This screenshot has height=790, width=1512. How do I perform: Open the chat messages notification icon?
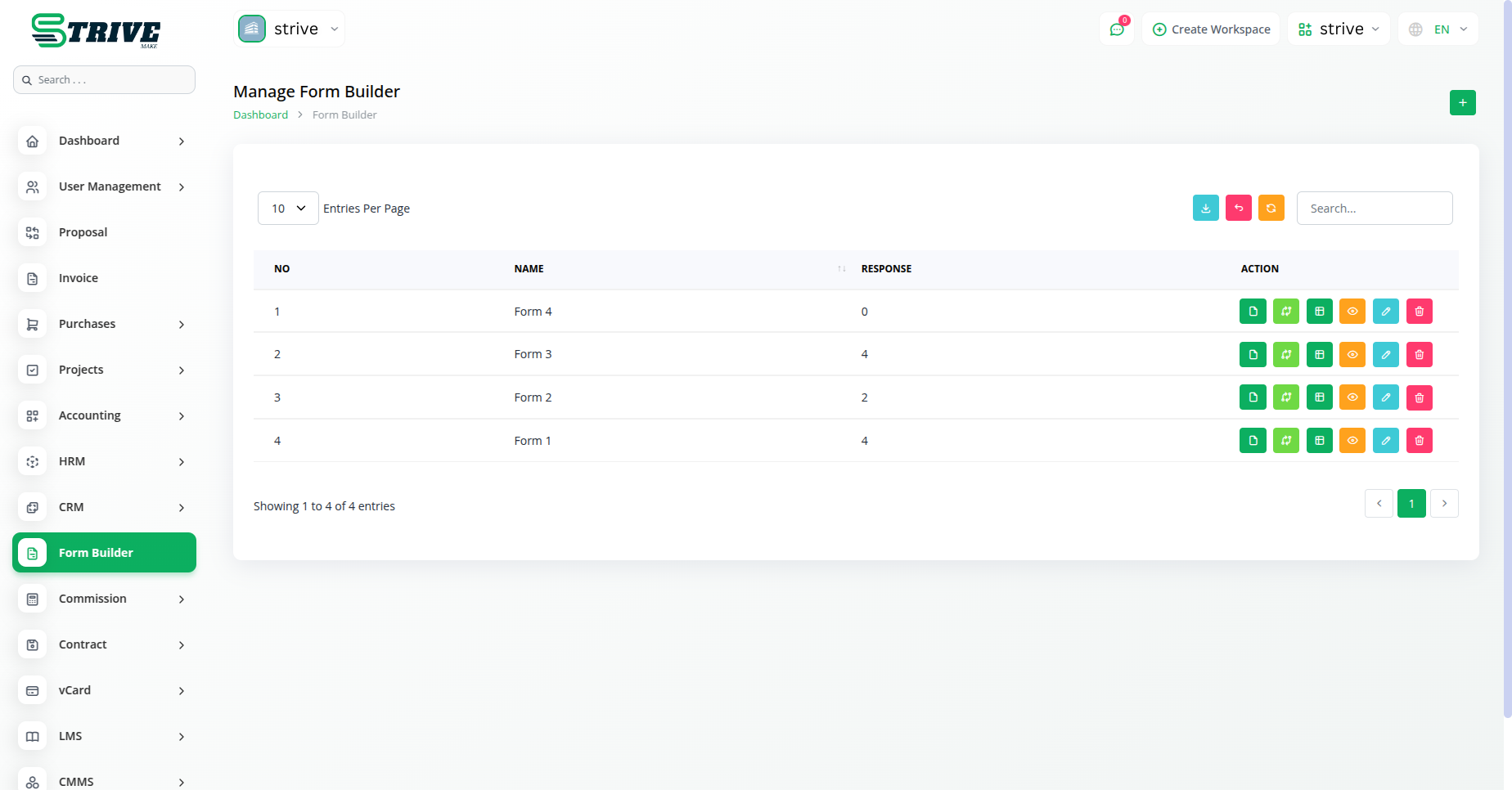tap(1117, 29)
